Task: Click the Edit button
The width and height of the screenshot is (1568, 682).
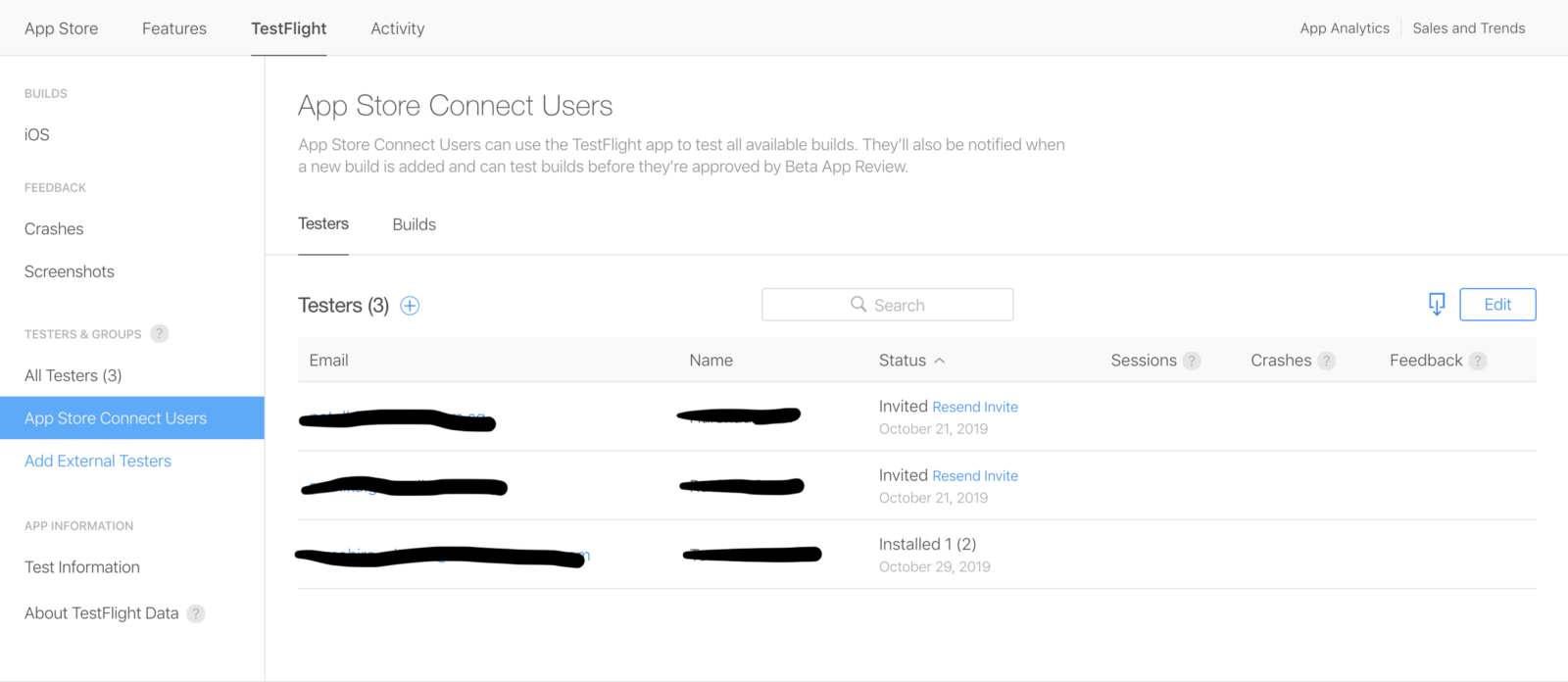Action: click(1496, 305)
